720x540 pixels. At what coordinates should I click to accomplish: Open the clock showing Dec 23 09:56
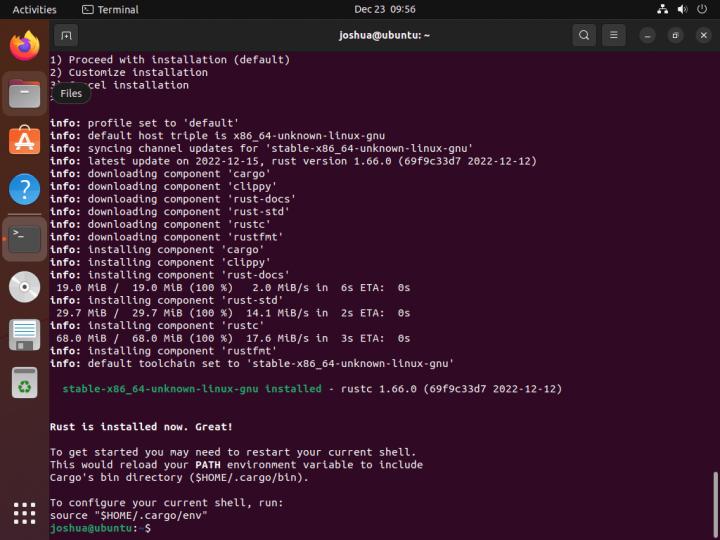coord(385,9)
